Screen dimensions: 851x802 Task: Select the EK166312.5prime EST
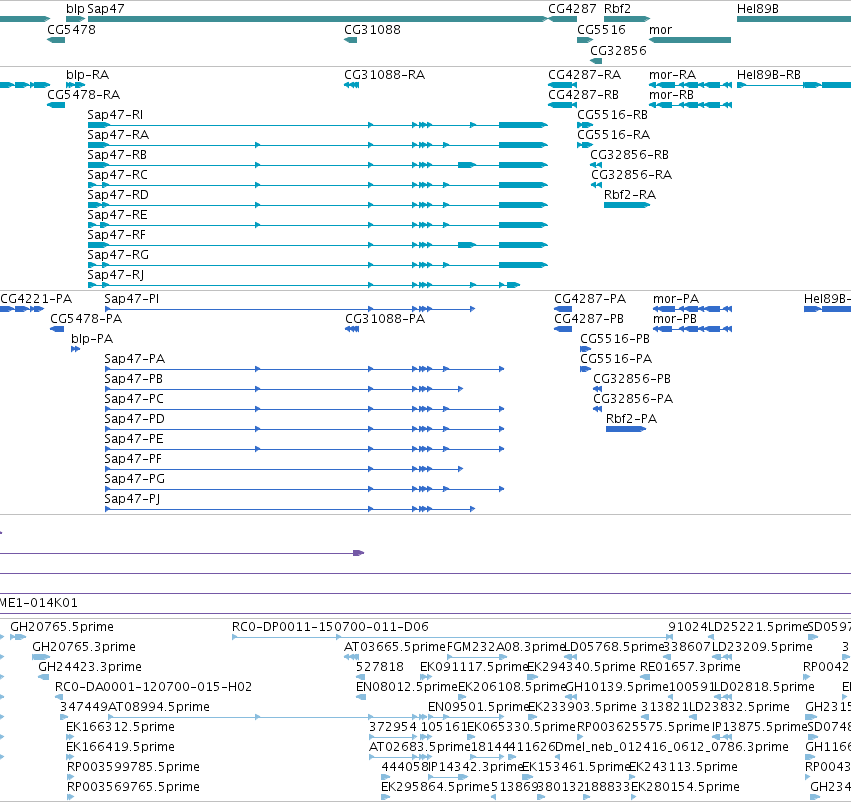69,737
